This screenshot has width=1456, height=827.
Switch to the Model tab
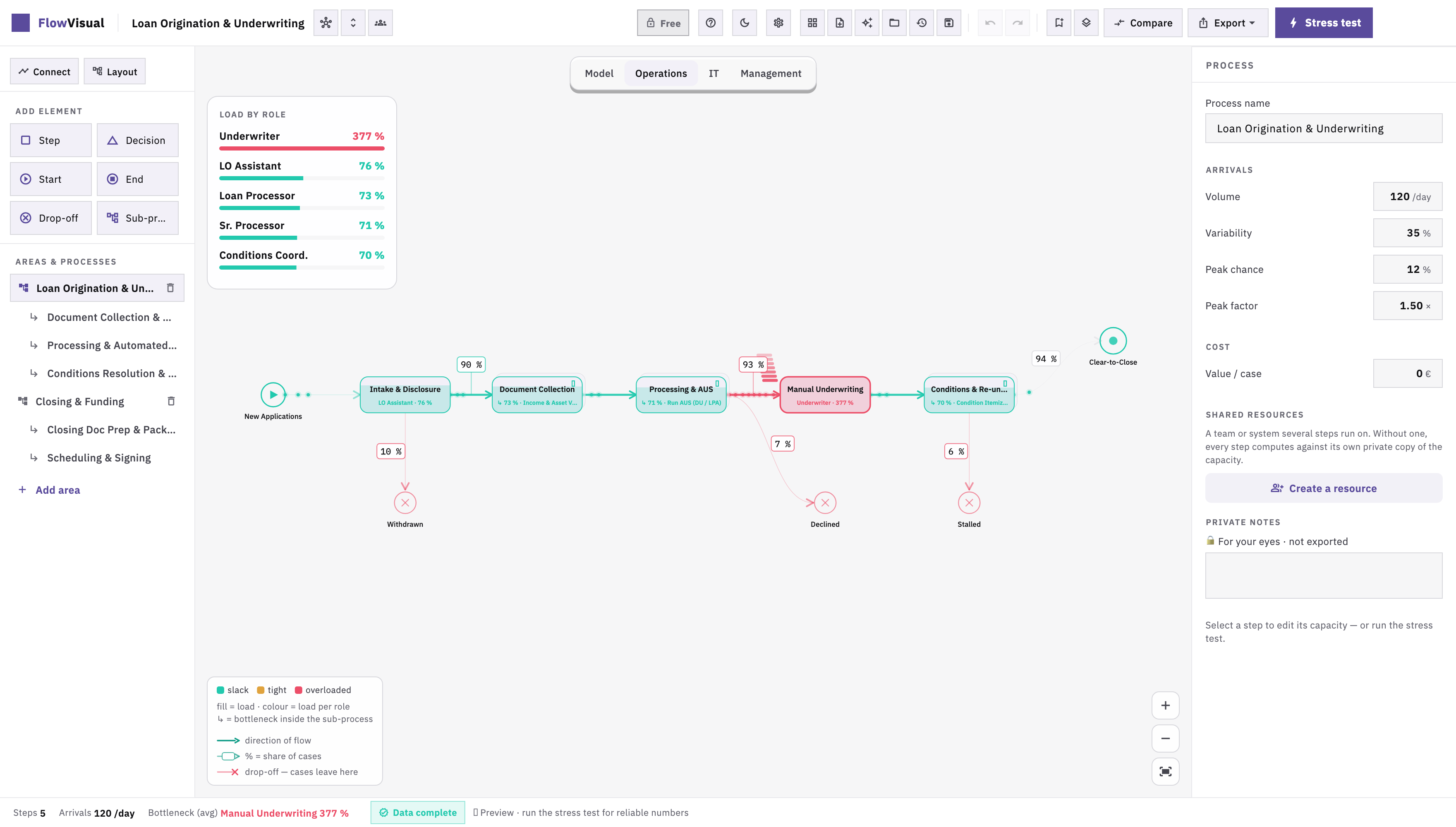599,73
